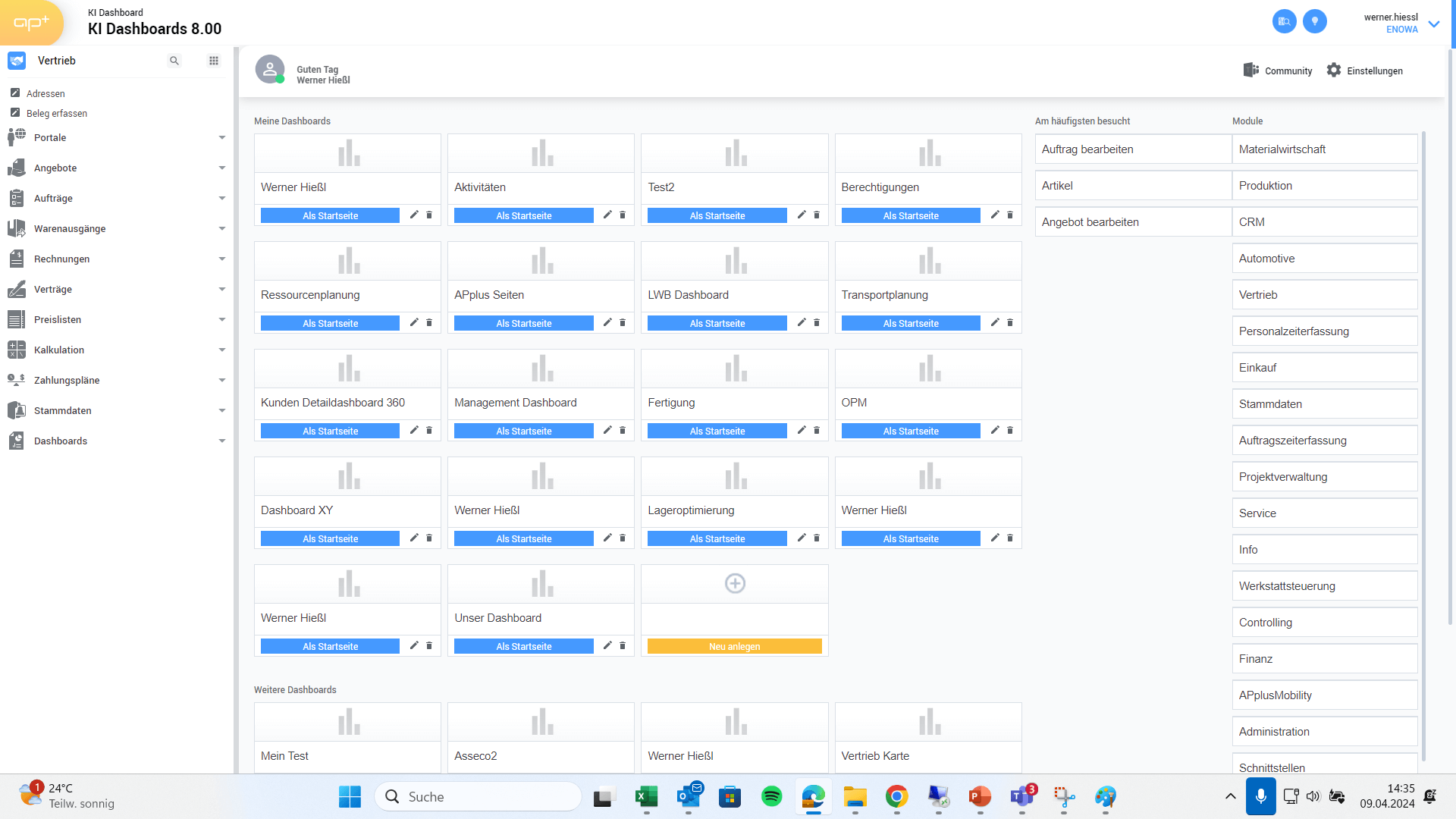This screenshot has height=819, width=1456.
Task: Open the module grid icon in sidebar
Action: coord(214,61)
